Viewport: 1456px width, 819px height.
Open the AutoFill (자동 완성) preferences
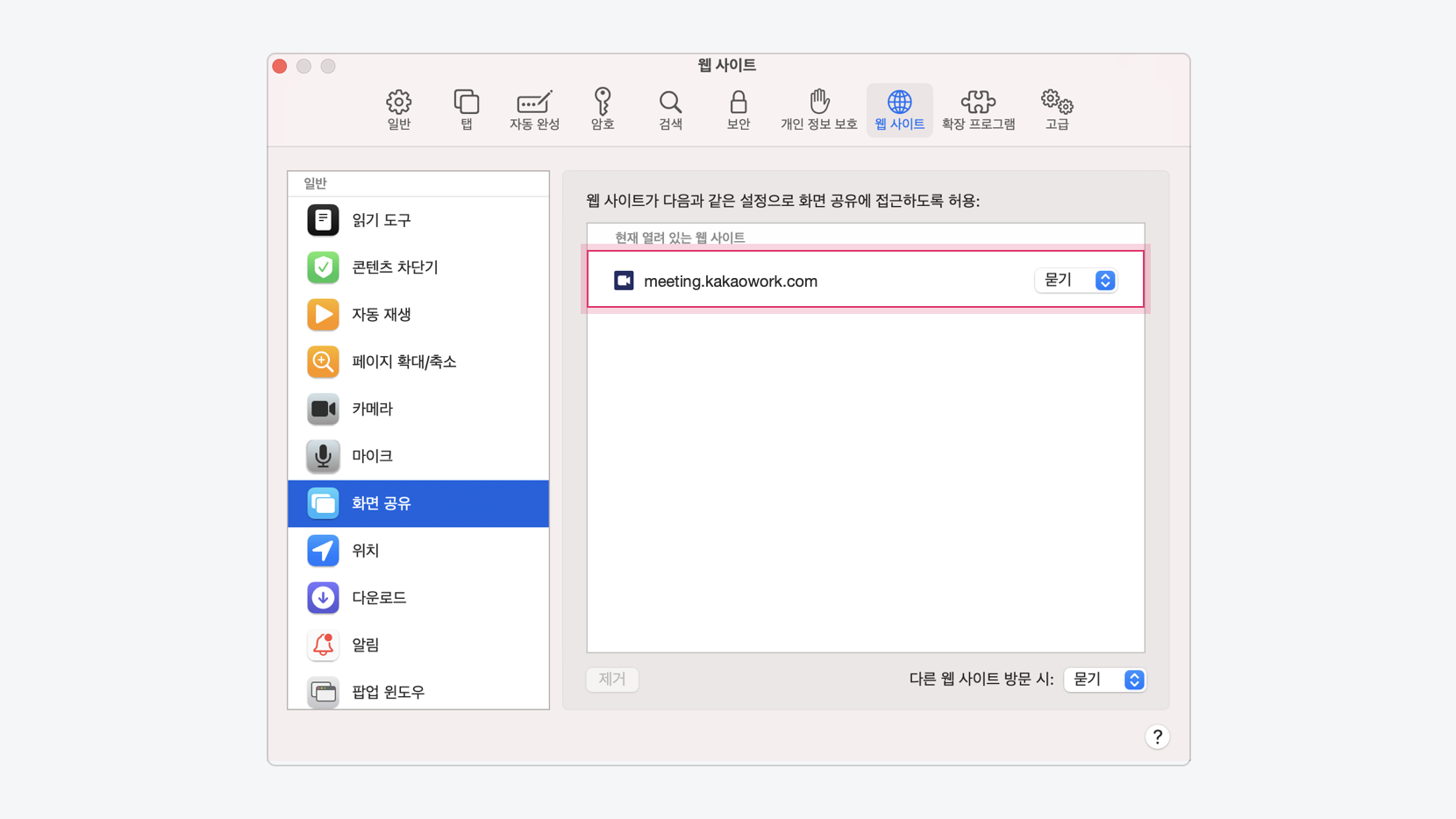point(534,110)
